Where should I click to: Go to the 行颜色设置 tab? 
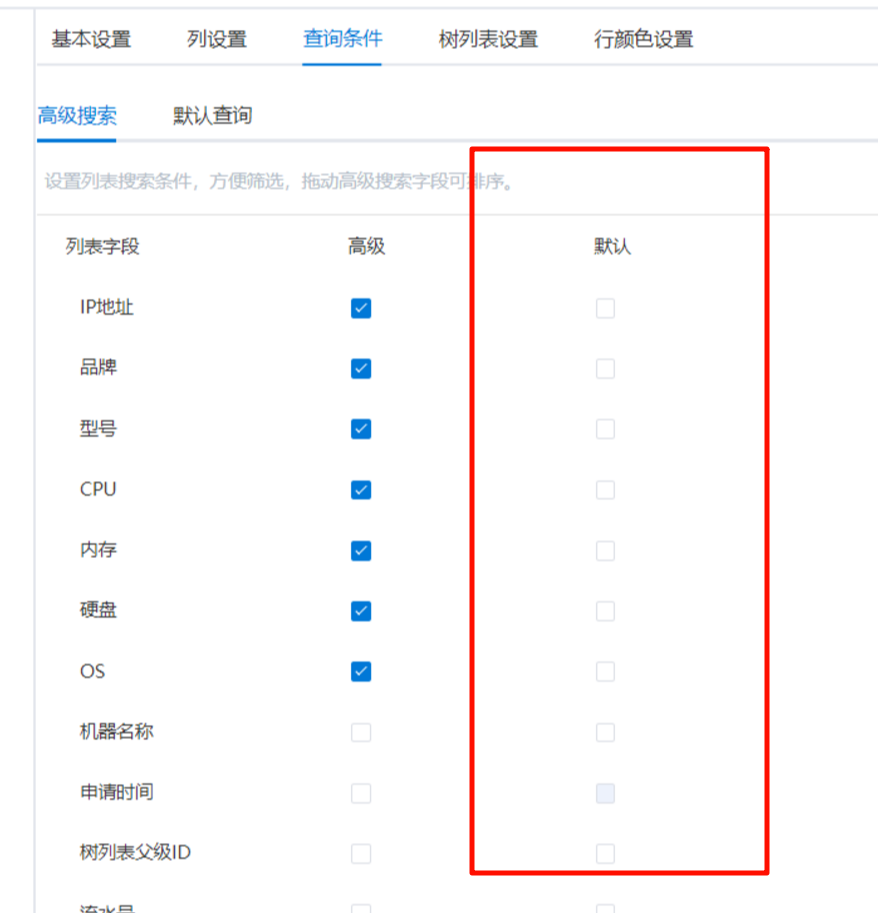tap(643, 40)
